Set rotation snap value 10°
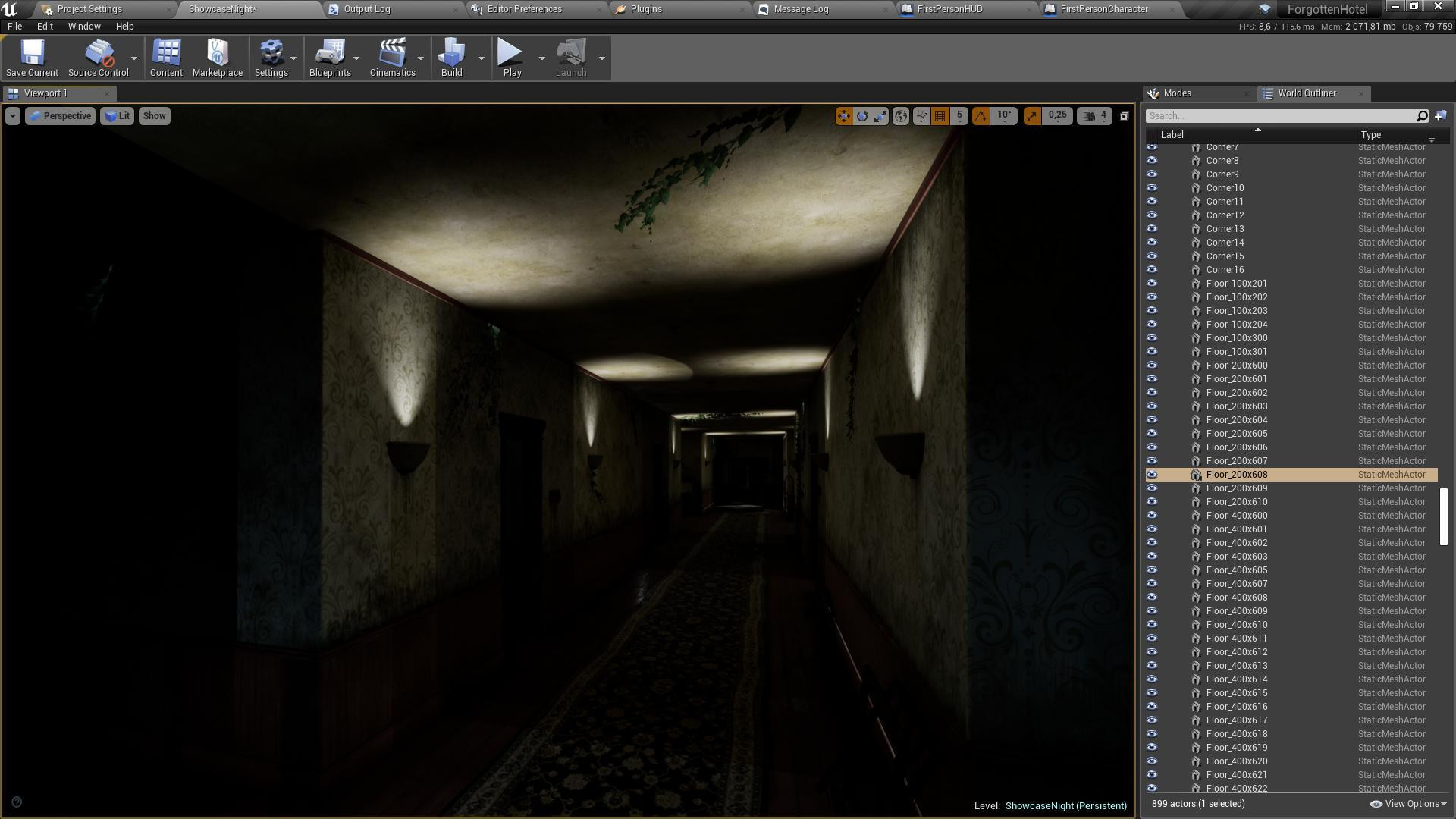Viewport: 1456px width, 819px height. point(1004,116)
